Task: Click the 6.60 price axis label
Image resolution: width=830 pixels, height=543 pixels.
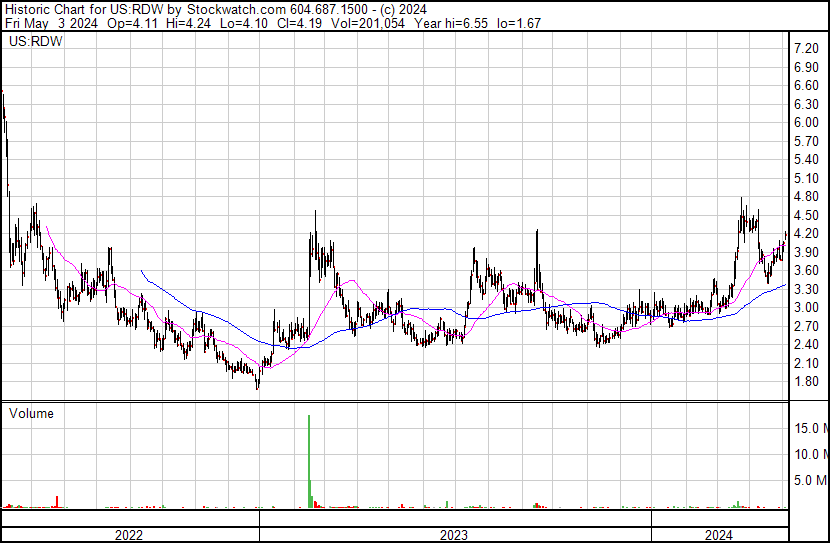Action: pos(807,86)
